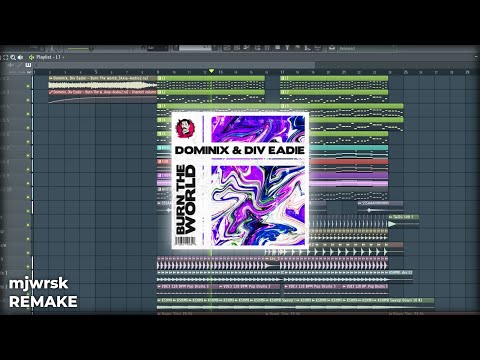Image resolution: width=480 pixels, height=360 pixels.
Task: Click the green playhead marker on timeline
Action: pyautogui.click(x=211, y=71)
